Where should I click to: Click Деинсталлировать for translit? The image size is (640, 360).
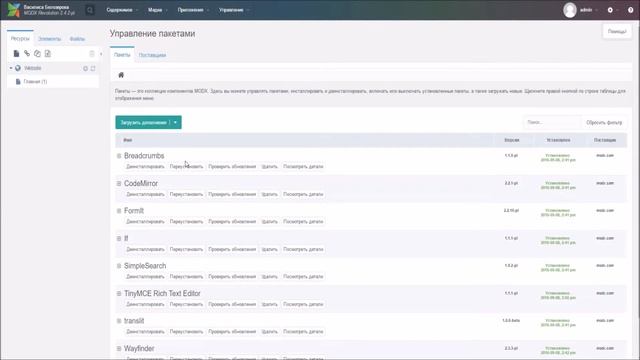pyautogui.click(x=145, y=332)
